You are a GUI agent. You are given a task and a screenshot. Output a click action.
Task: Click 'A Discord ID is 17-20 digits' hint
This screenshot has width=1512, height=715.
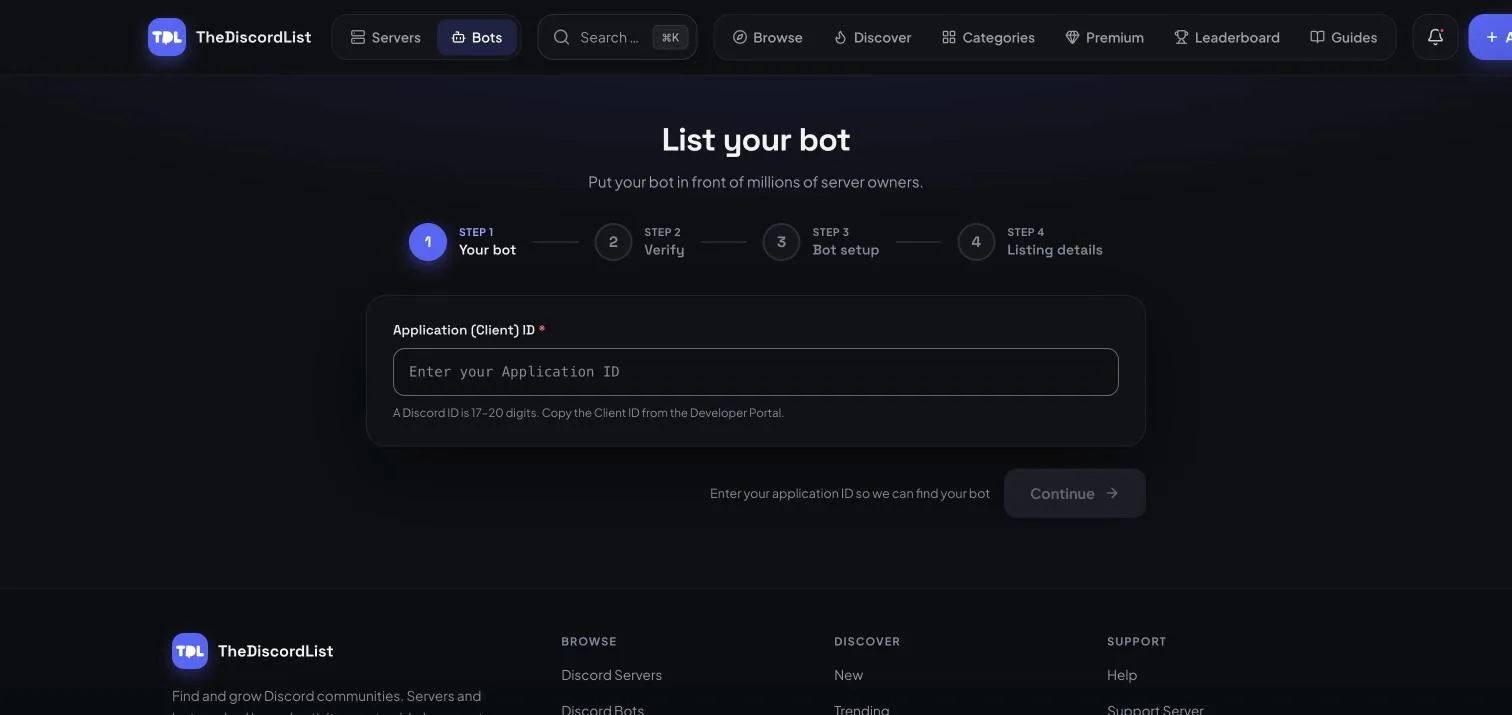[x=588, y=413]
